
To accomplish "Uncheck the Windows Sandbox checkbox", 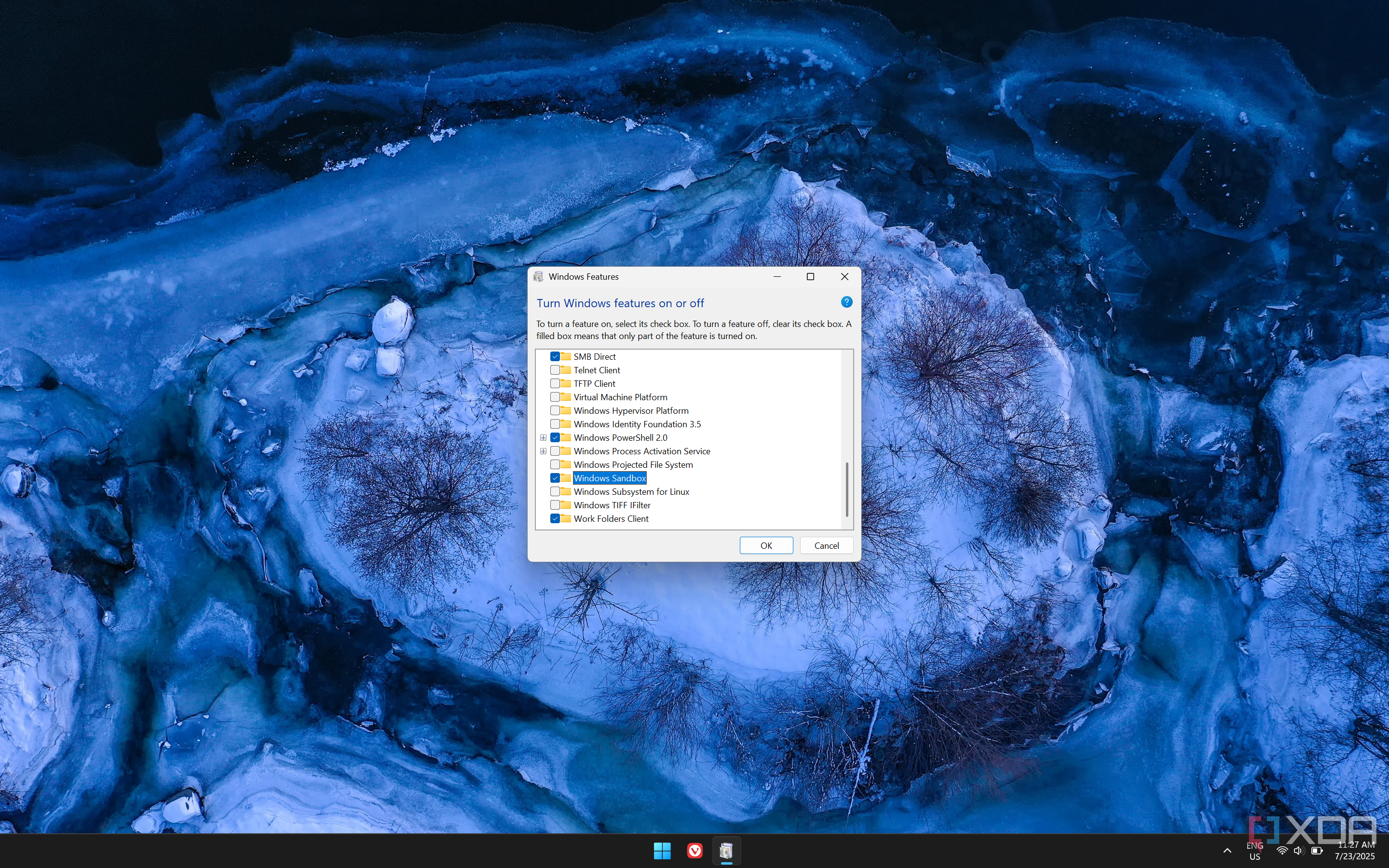I will click(x=555, y=478).
